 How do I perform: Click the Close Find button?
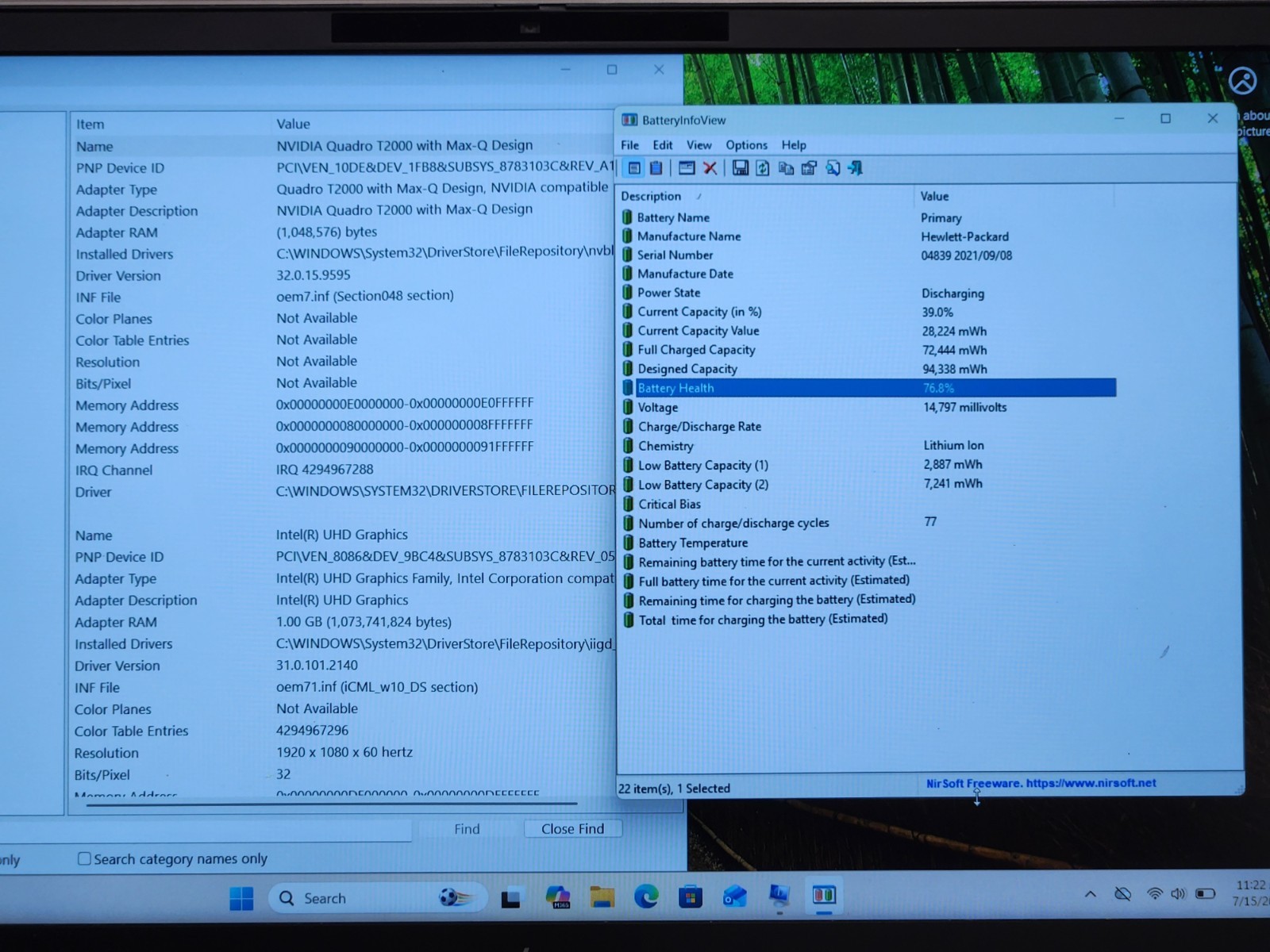click(572, 828)
